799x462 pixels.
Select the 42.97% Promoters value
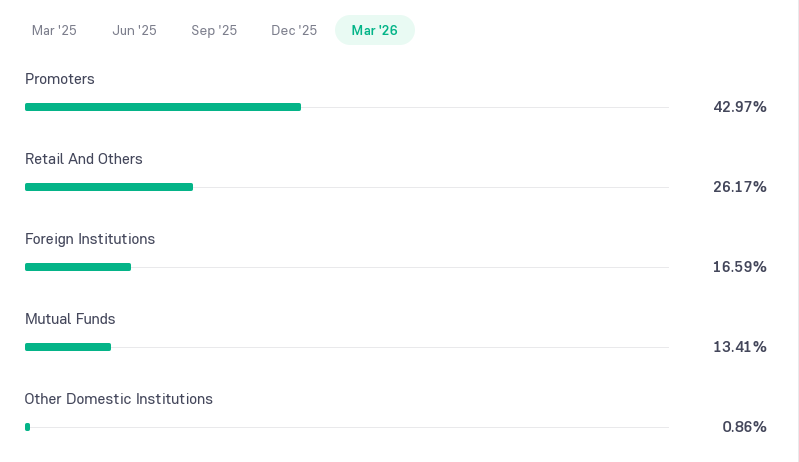pyautogui.click(x=740, y=107)
